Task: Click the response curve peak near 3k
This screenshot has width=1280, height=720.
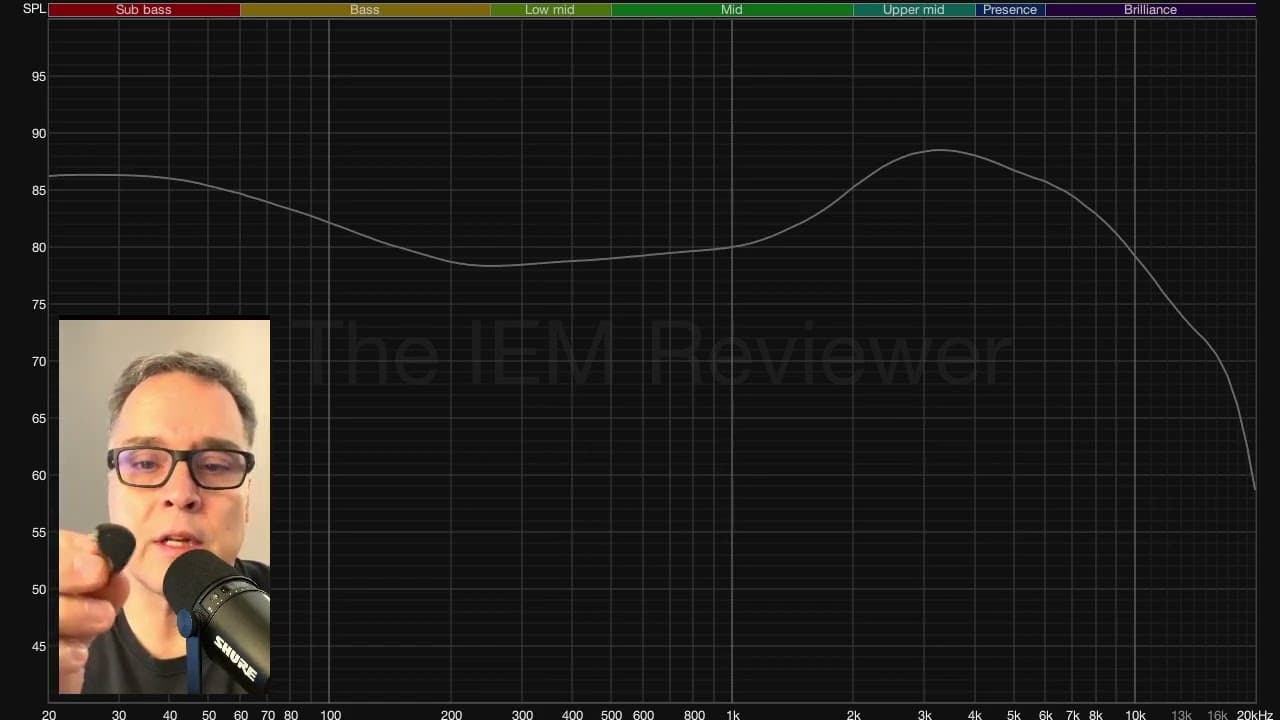Action: (x=940, y=150)
